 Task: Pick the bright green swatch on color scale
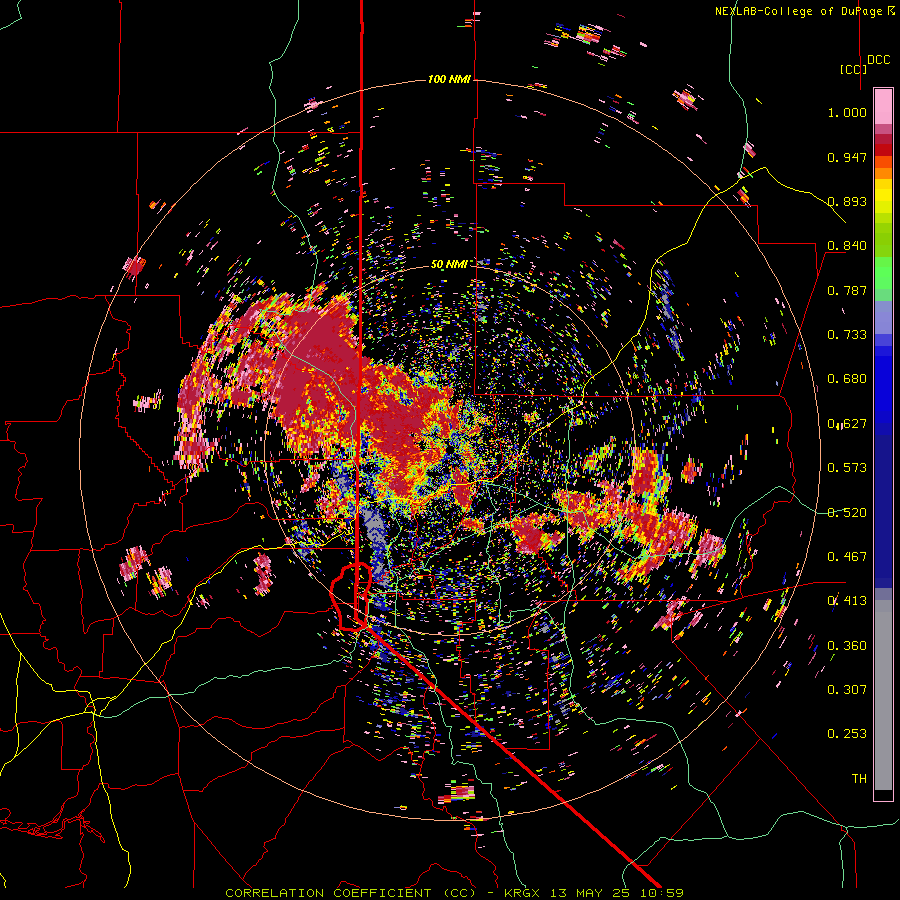click(x=883, y=273)
